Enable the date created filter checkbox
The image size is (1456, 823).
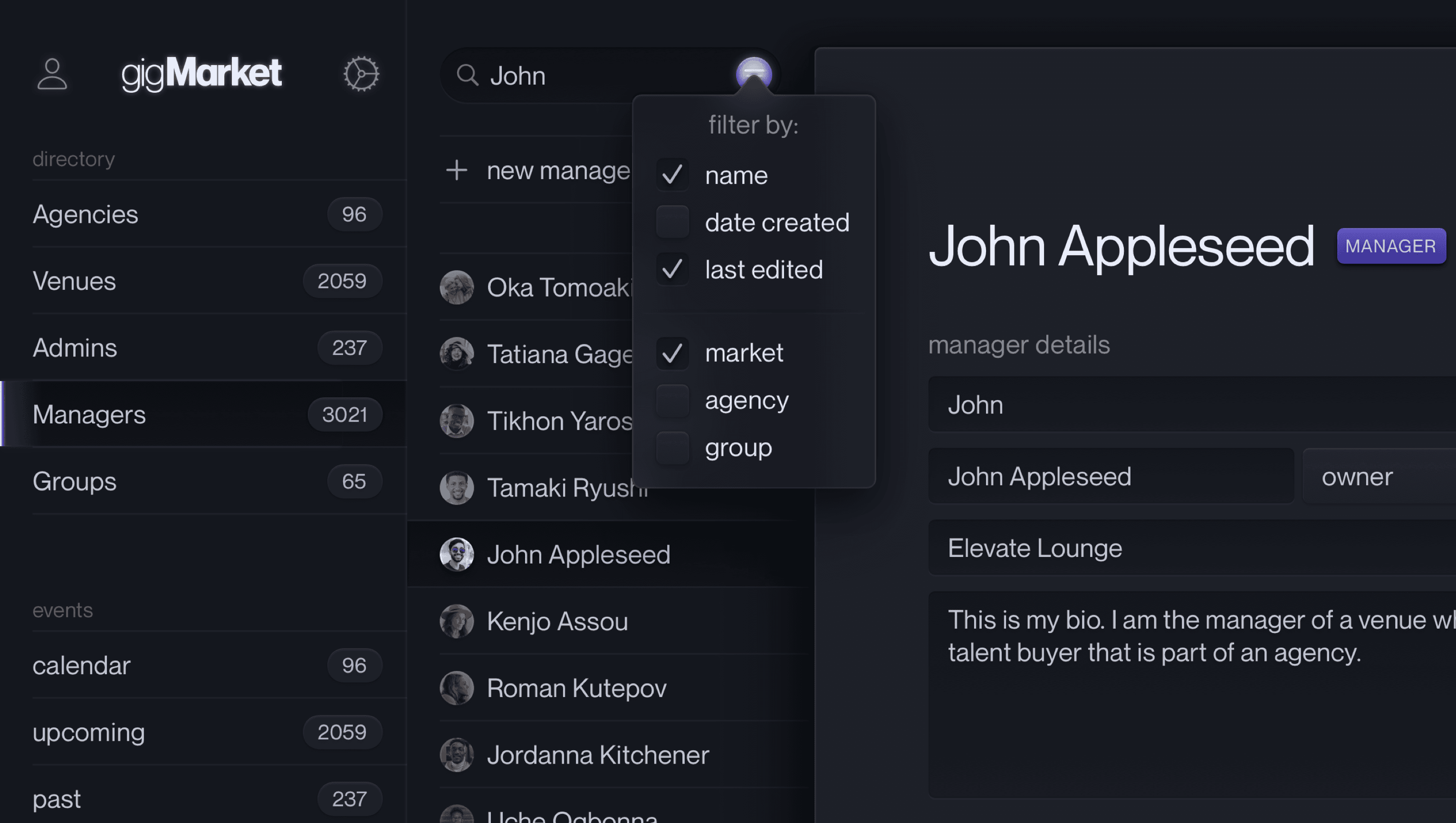[672, 222]
